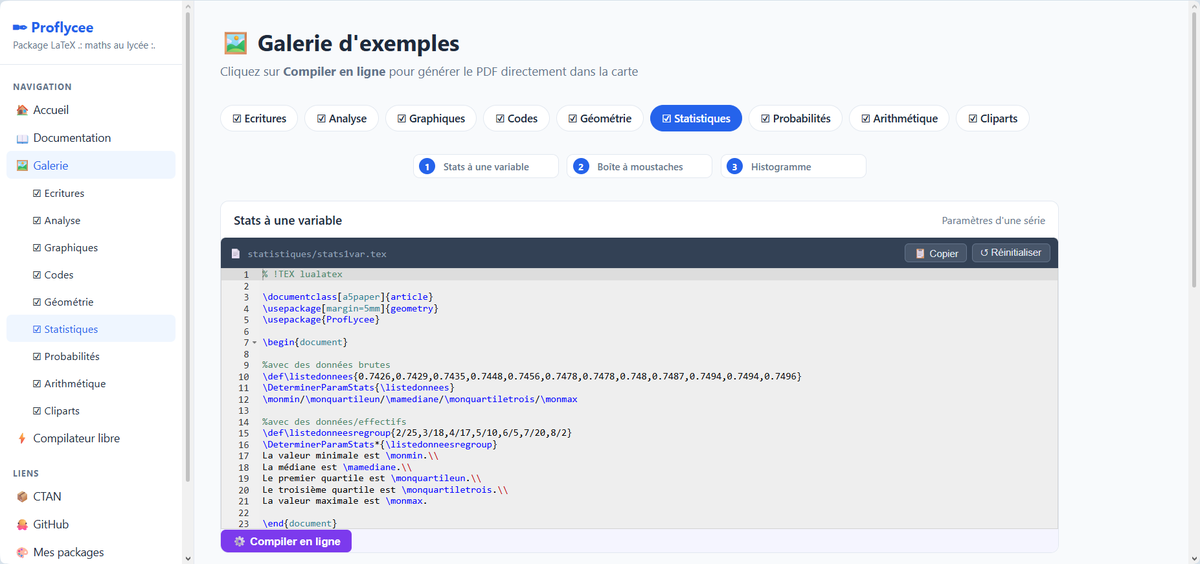The image size is (1200, 564).
Task: Click the package icon beside CTAN
Action: 22,496
